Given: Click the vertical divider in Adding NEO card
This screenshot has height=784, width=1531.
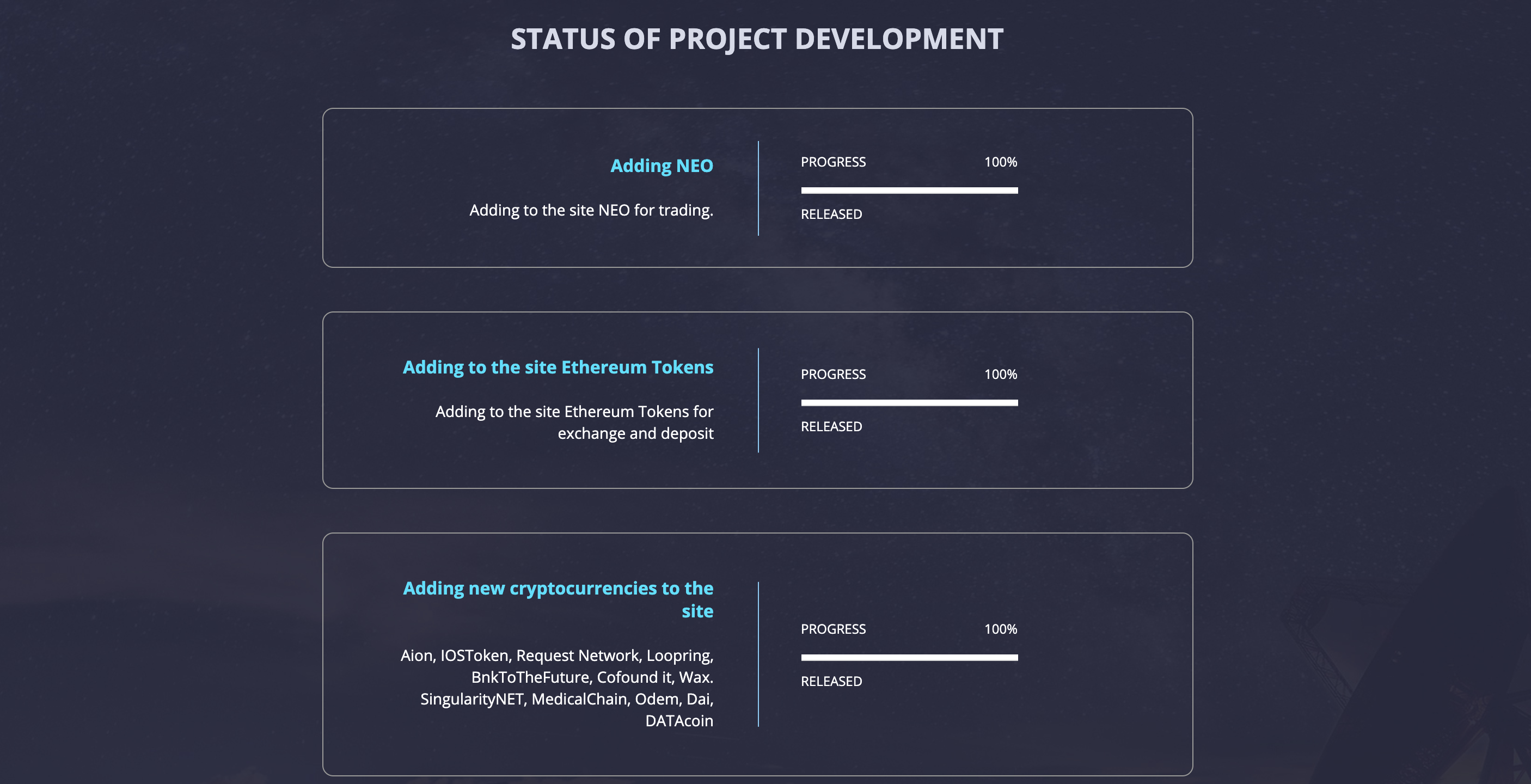Looking at the screenshot, I should [758, 188].
